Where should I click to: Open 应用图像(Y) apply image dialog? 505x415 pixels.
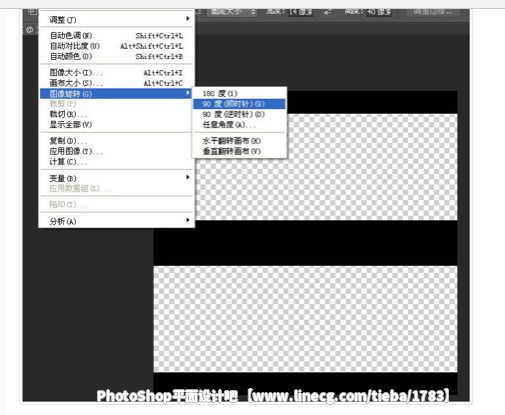coord(116,151)
